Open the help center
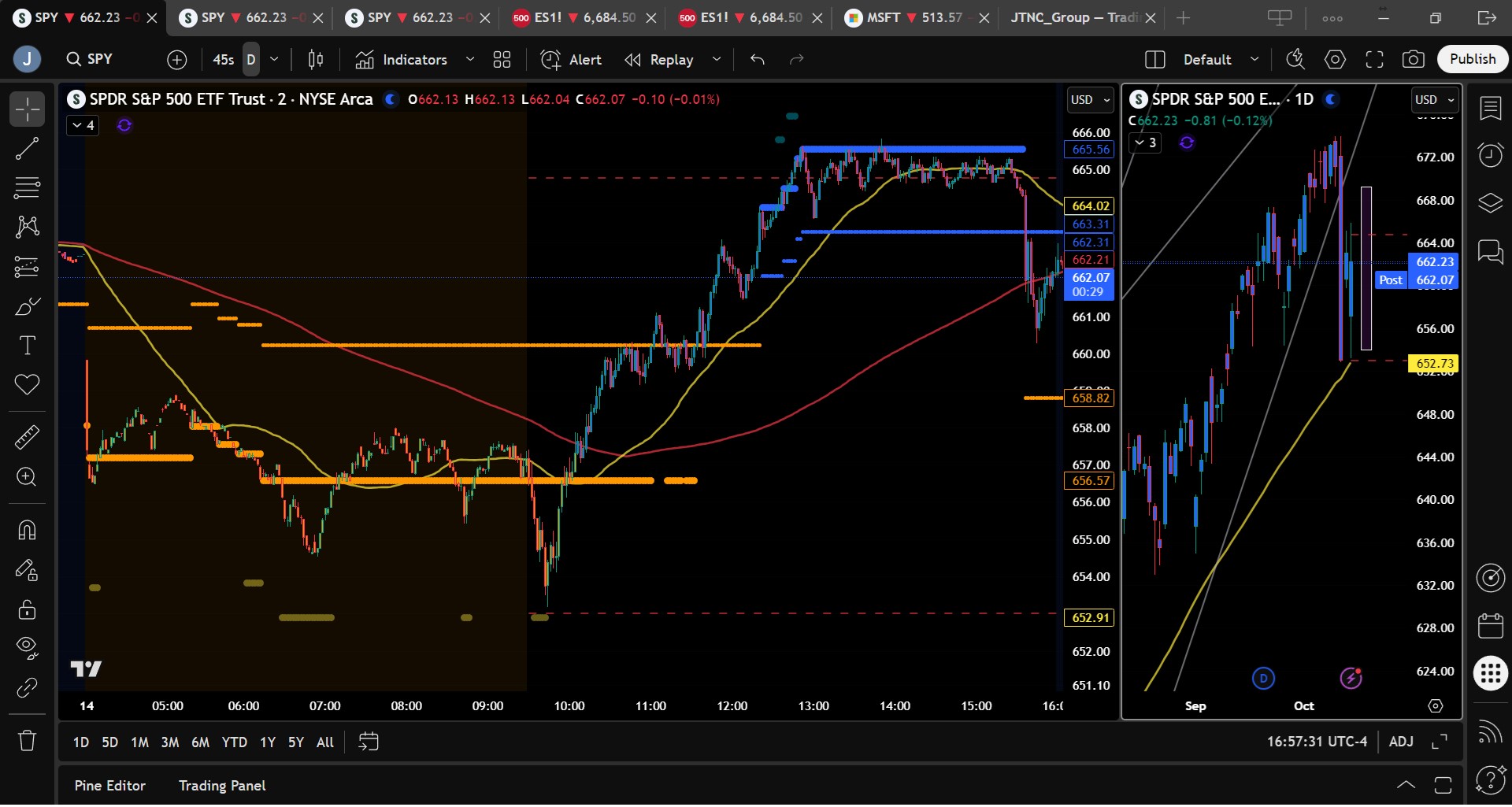Screen dimensions: 1512x807 tap(1490, 780)
